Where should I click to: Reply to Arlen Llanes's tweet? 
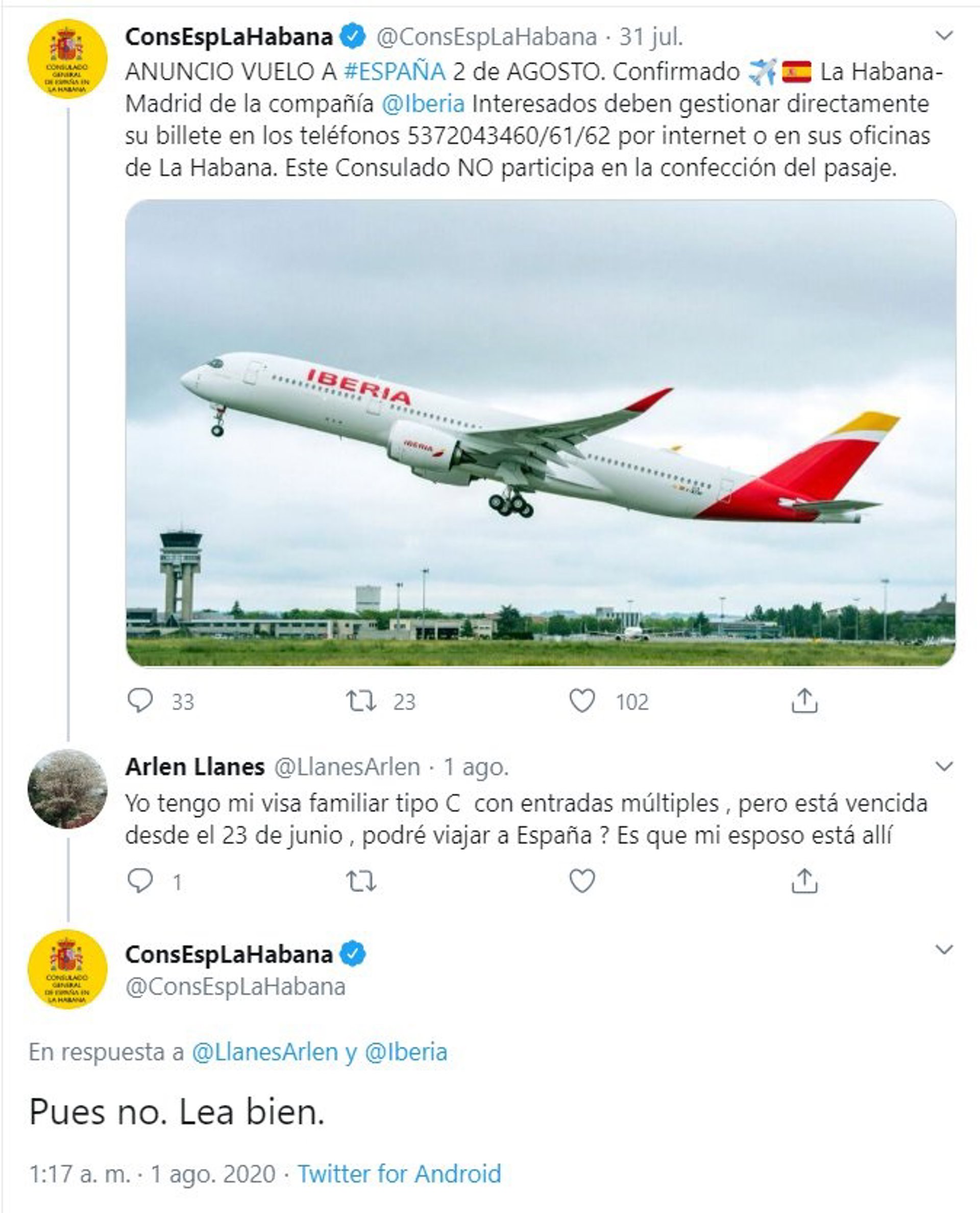(140, 881)
